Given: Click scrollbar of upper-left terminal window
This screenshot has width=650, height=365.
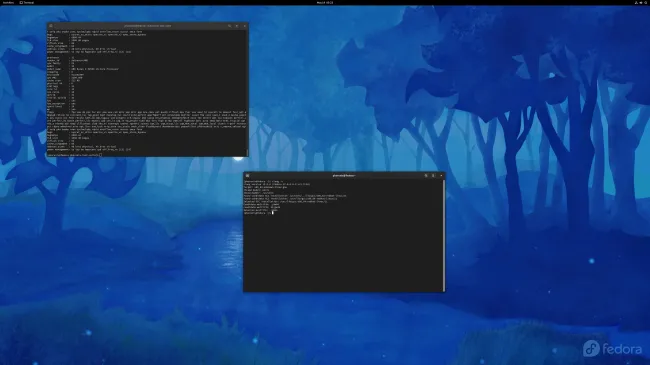Looking at the screenshot, I should (x=247, y=153).
